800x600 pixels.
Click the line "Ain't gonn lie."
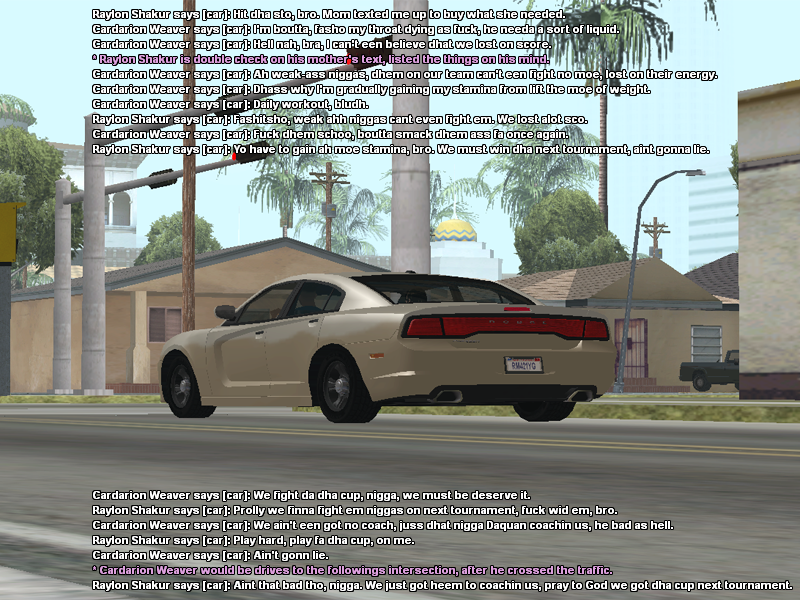pos(210,555)
